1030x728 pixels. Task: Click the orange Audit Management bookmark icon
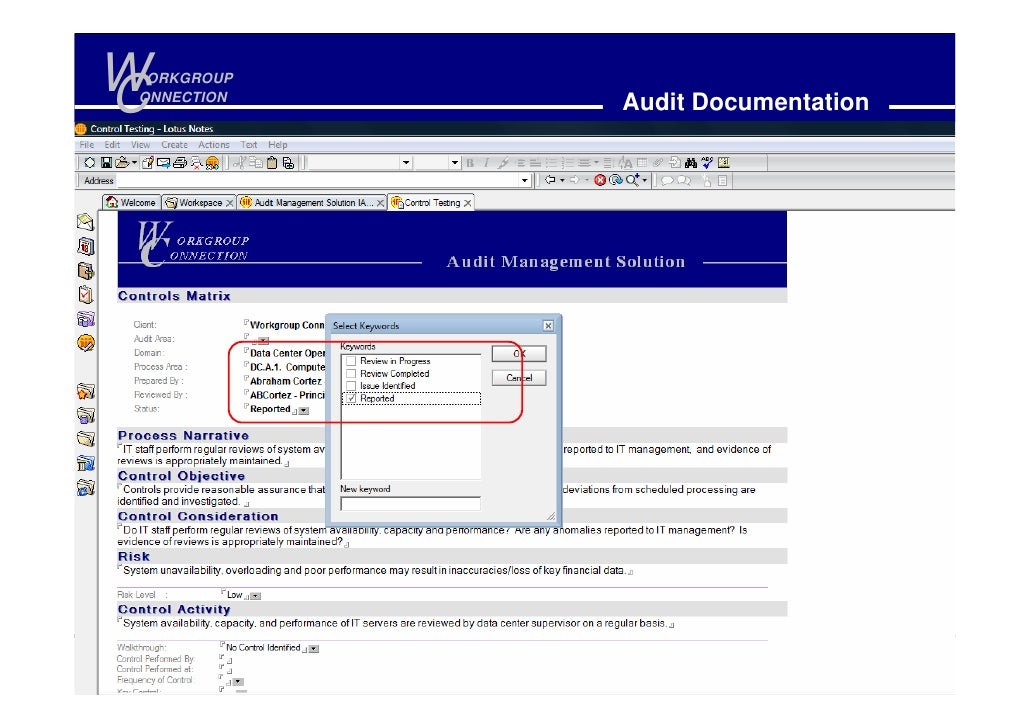point(85,343)
